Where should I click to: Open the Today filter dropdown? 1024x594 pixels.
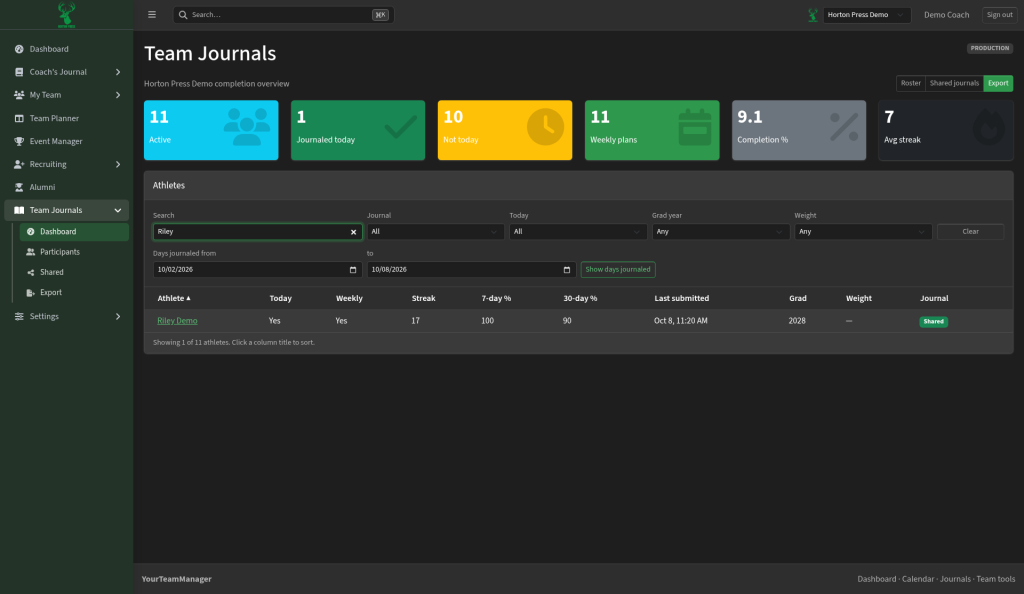[x=578, y=232]
